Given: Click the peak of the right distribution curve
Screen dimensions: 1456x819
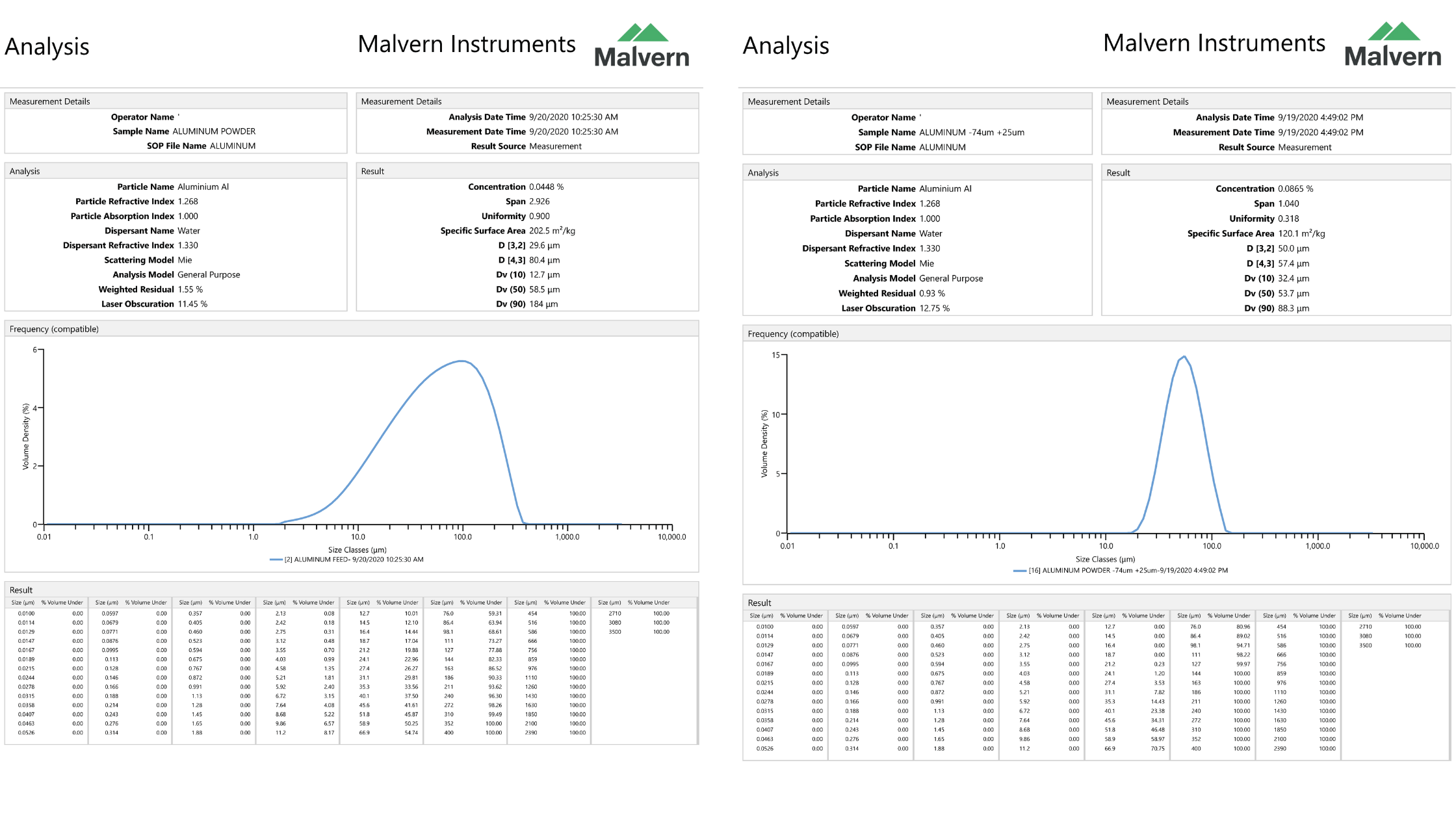Looking at the screenshot, I should click(1184, 356).
